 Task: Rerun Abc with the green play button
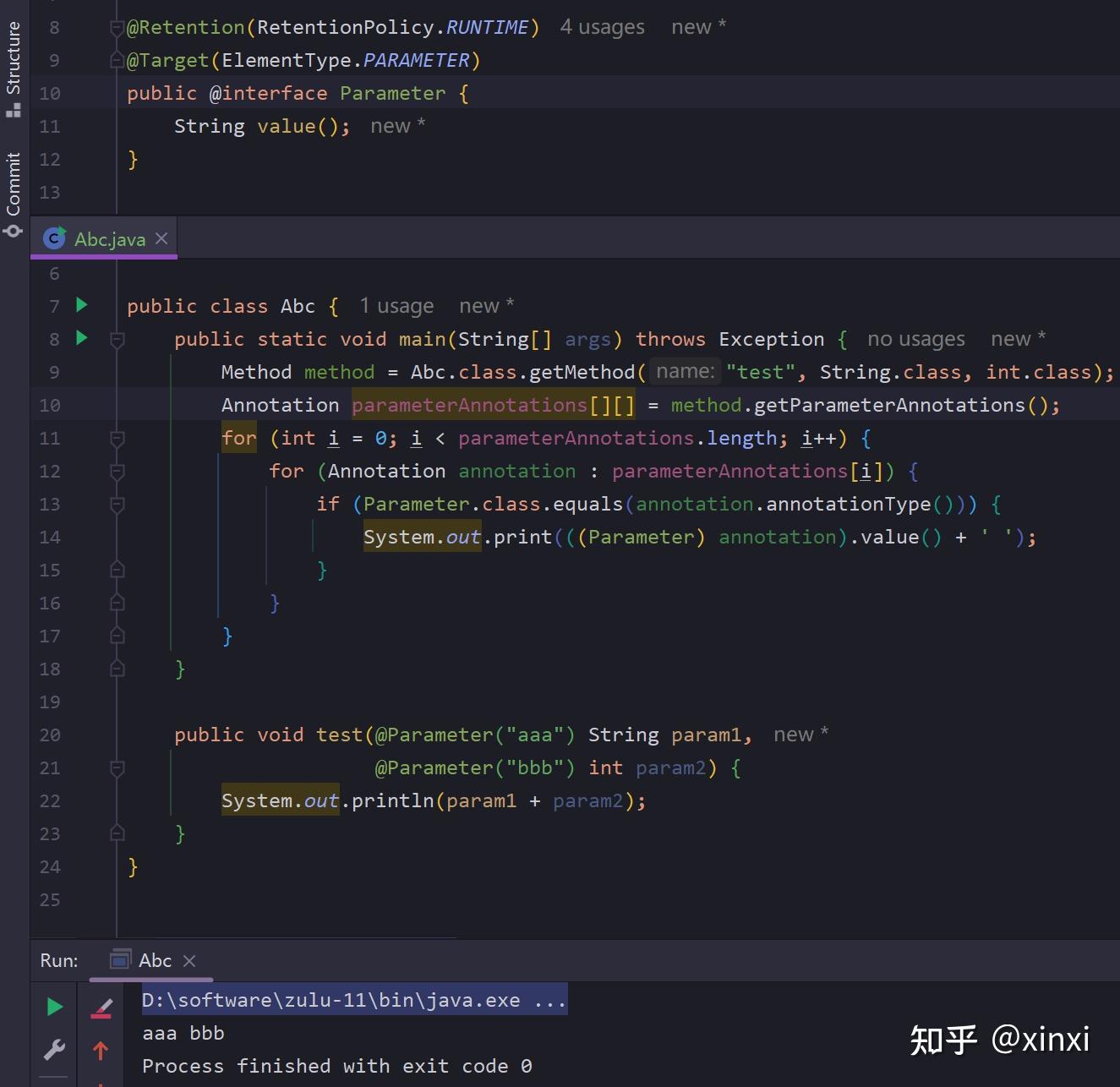pos(55,1007)
